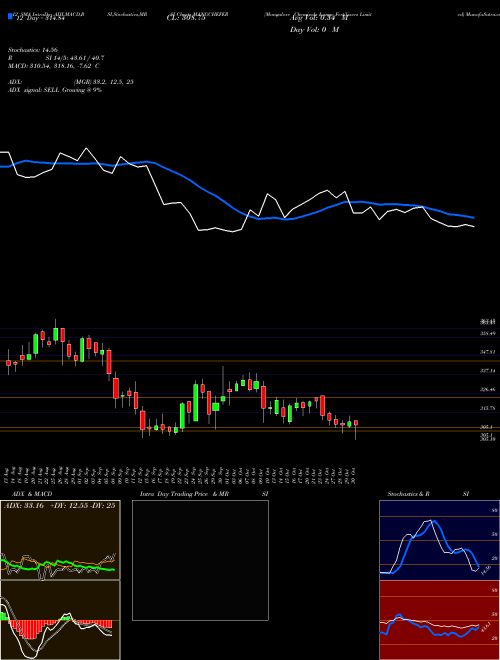Click the 315.78 price axis label
The width and height of the screenshot is (500, 660).
click(x=487, y=409)
